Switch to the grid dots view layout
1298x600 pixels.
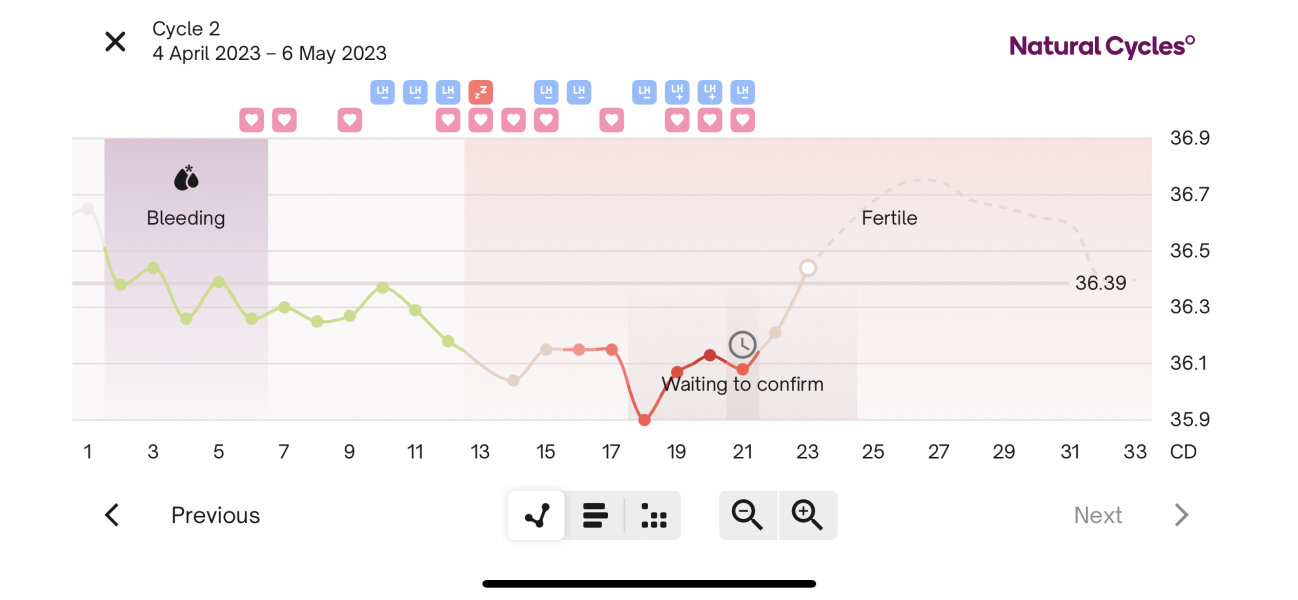click(x=653, y=515)
